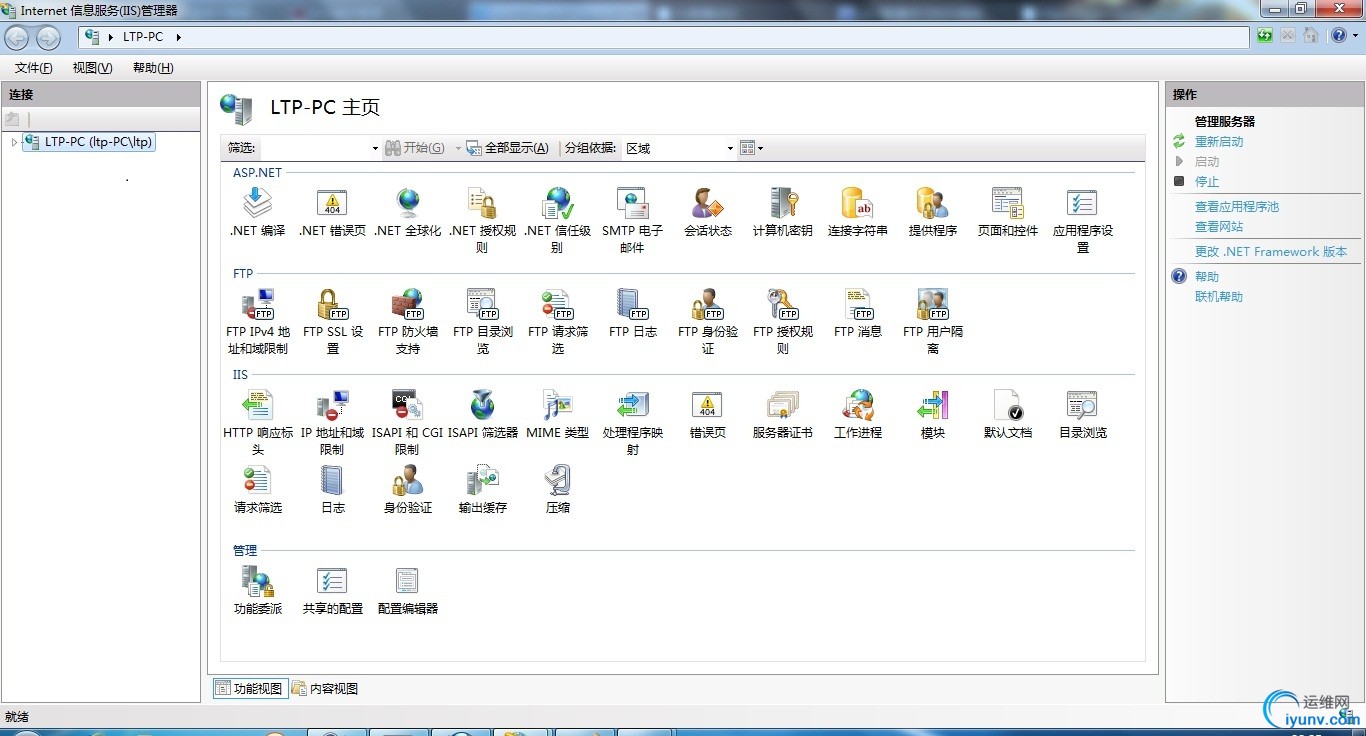Open the SMTP 电子邮件 feature
The image size is (1366, 736).
pyautogui.click(x=632, y=220)
